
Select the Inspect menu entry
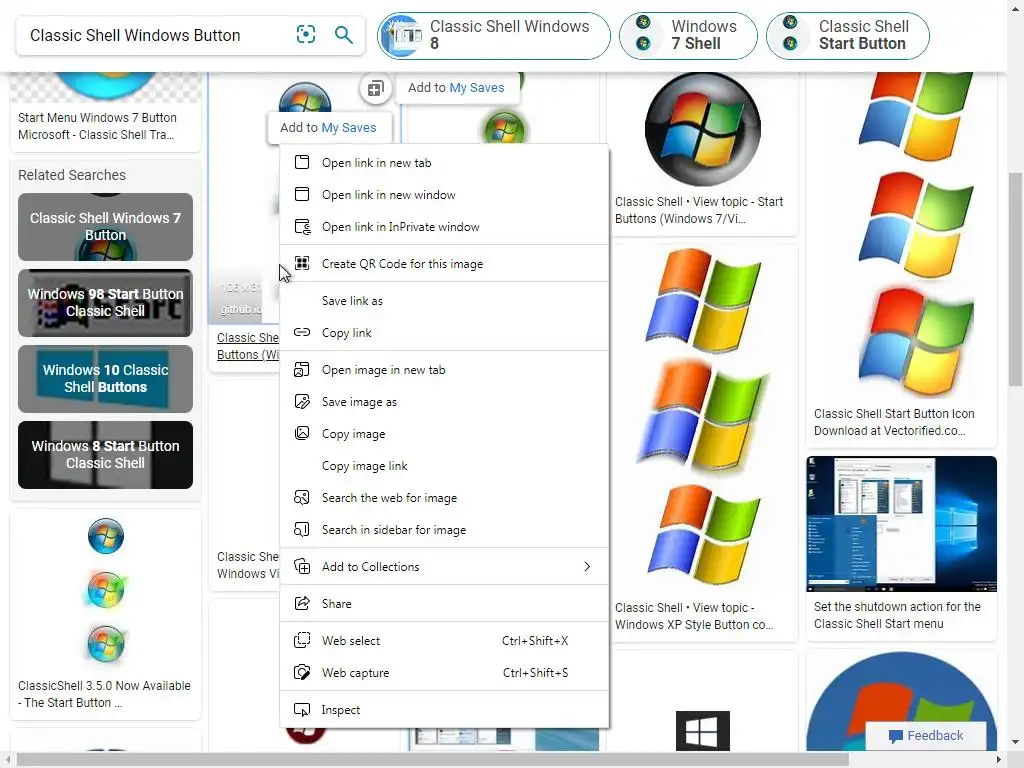click(444, 710)
